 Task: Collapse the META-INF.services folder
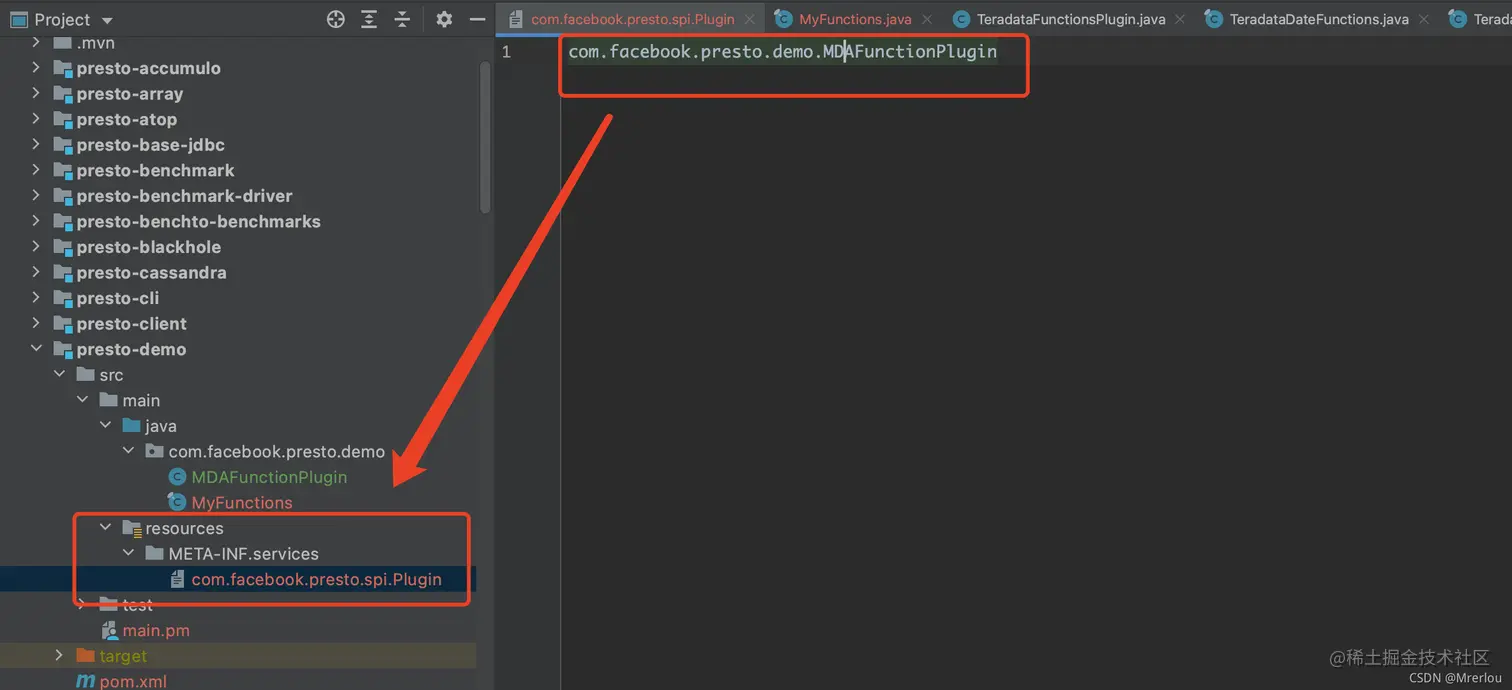[x=128, y=553]
